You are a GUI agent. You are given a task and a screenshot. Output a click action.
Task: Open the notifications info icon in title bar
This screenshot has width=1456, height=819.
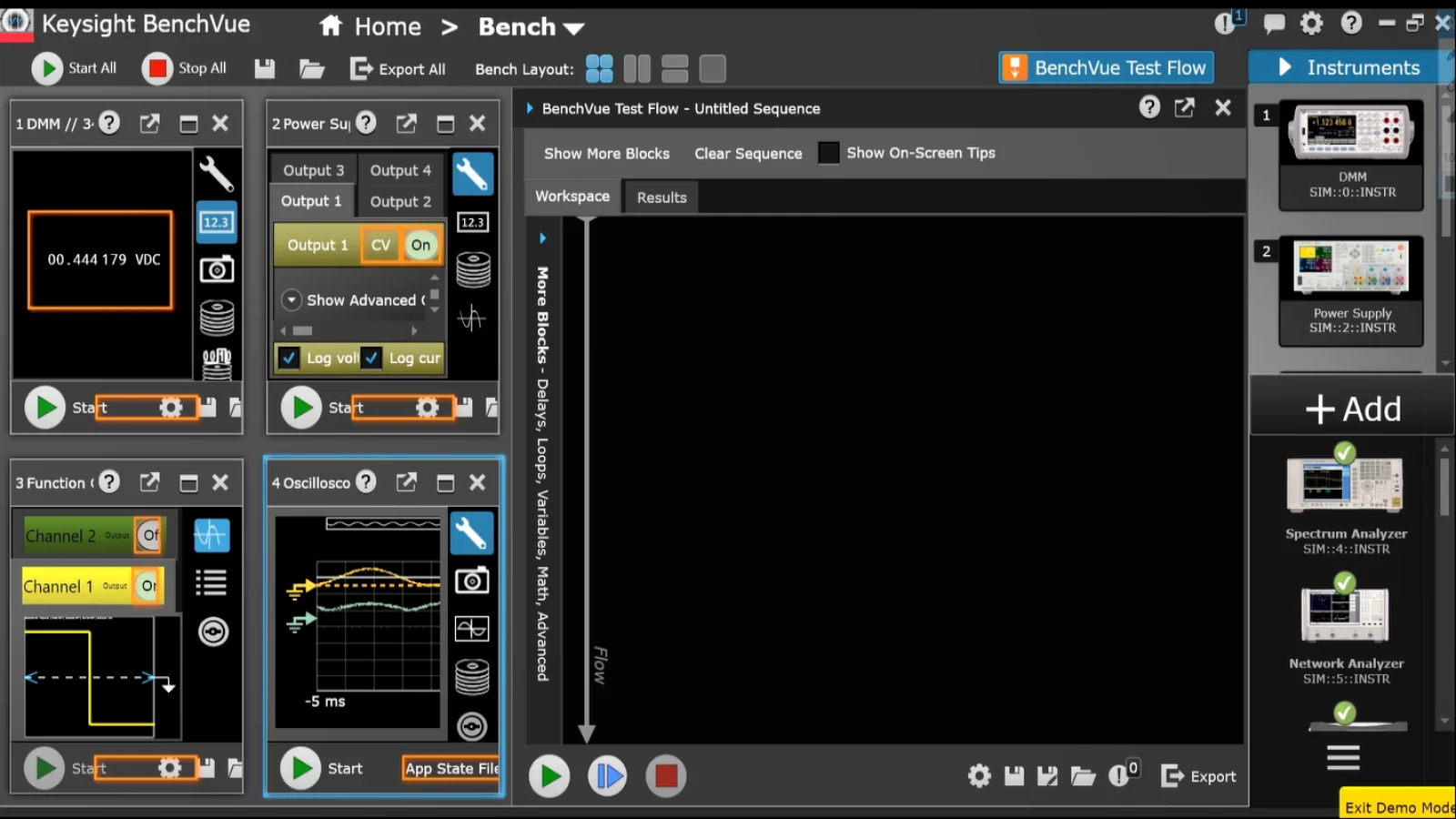[1228, 23]
